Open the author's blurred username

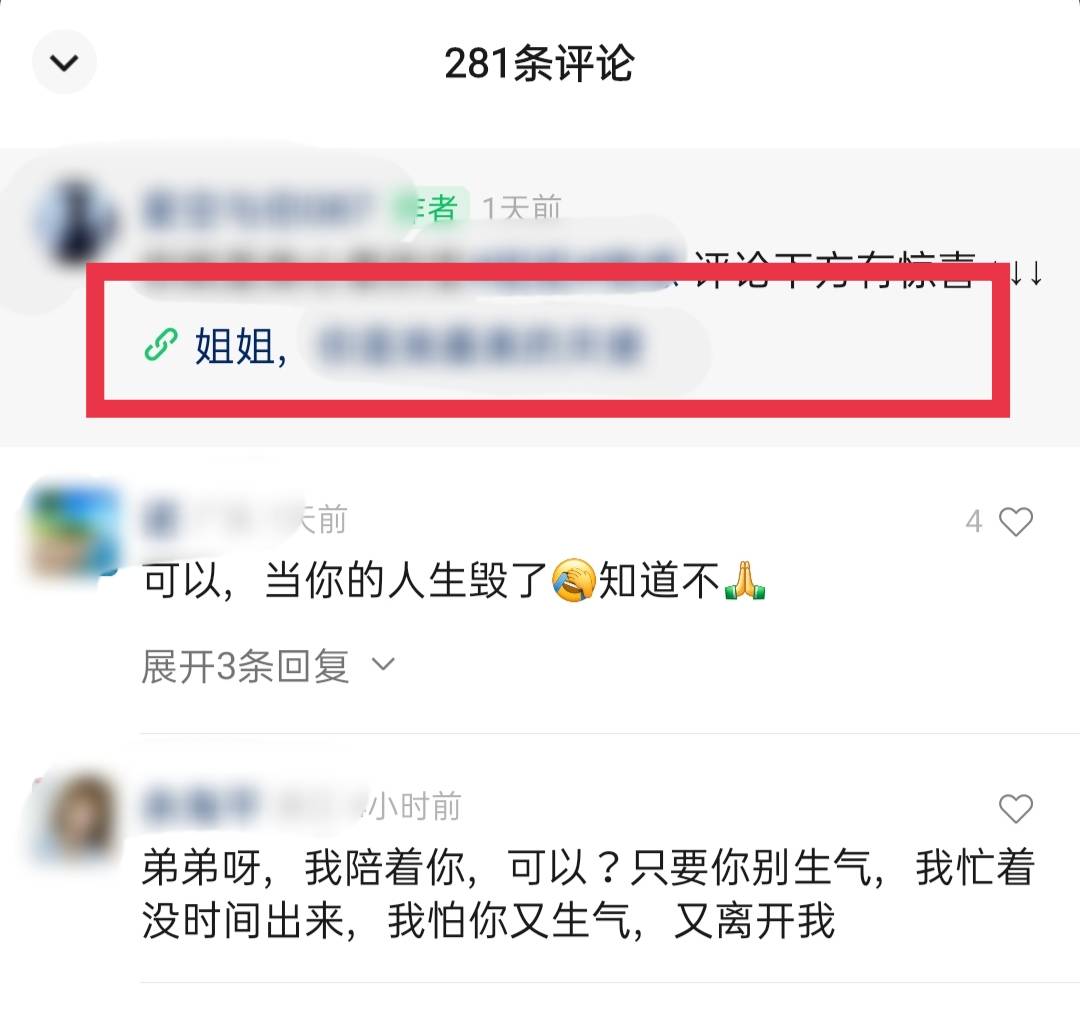point(256,207)
